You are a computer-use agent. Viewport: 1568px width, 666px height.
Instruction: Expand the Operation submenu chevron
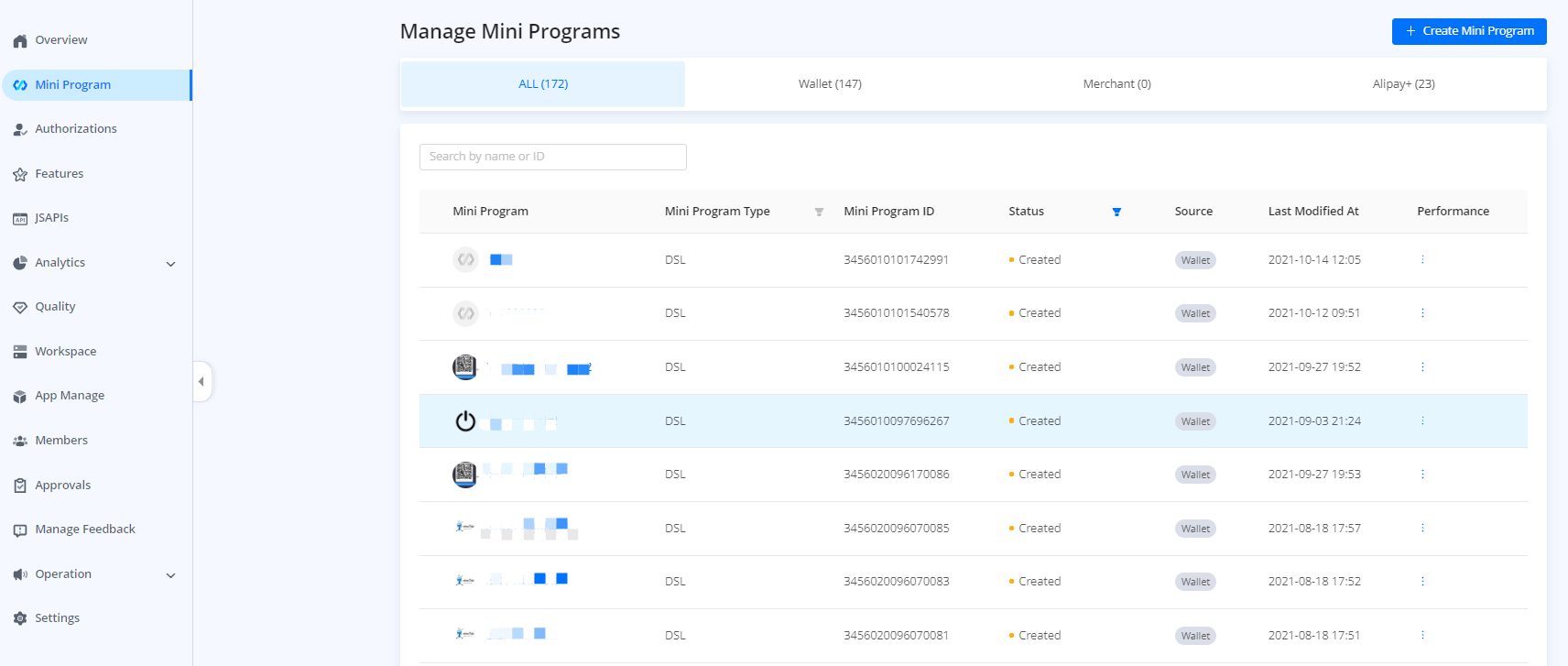coord(170,575)
